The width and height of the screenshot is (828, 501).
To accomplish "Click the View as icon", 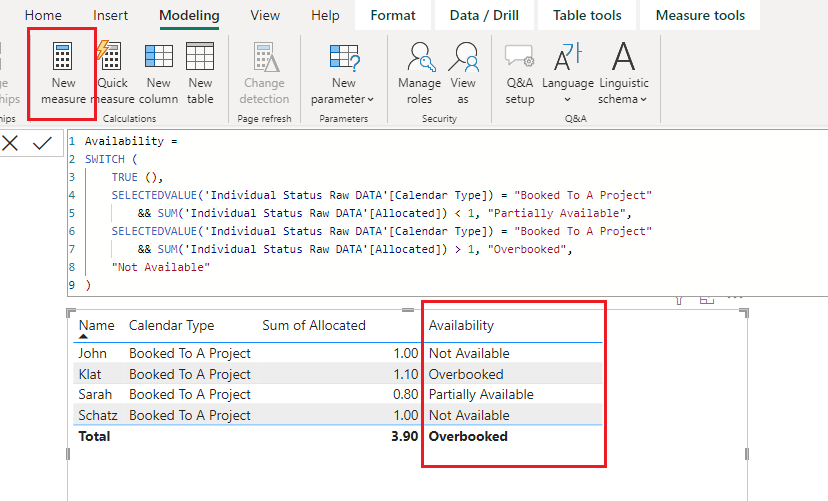I will [x=463, y=56].
